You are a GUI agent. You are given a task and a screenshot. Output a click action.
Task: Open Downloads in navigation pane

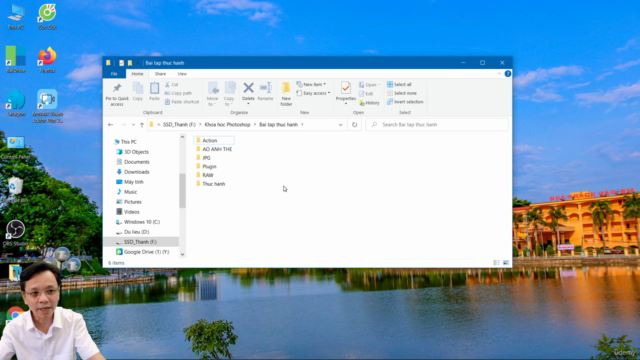pos(133,172)
